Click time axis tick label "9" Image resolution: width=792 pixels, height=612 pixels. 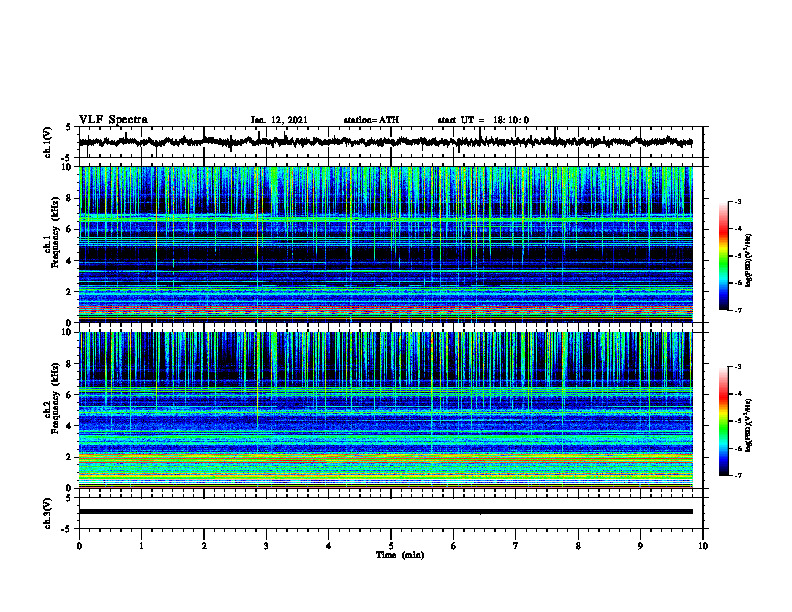click(640, 546)
